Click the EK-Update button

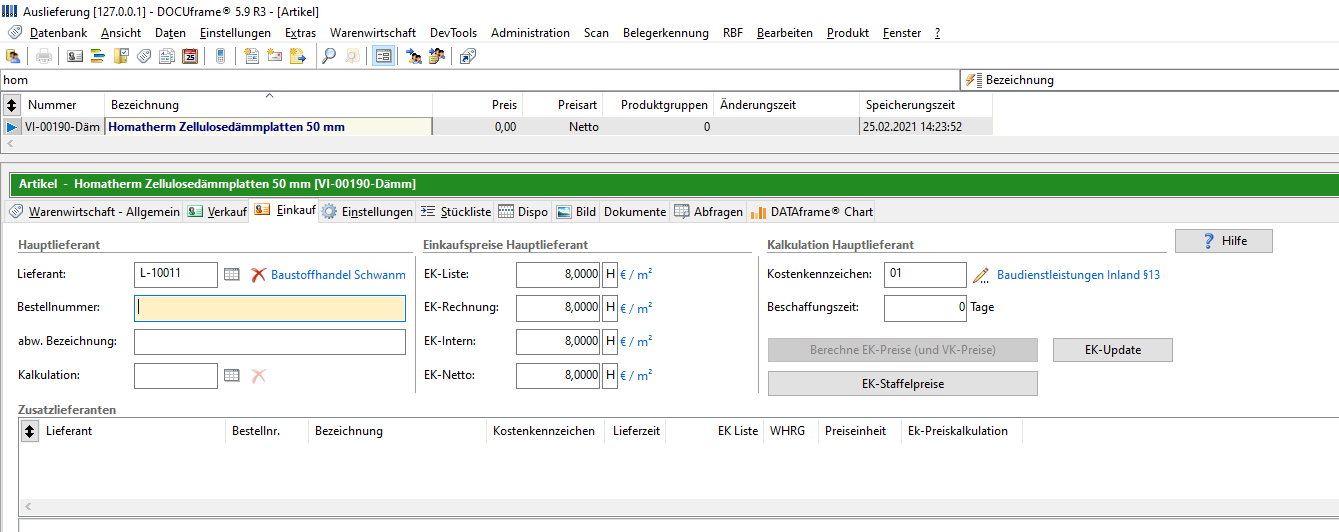tap(1113, 350)
